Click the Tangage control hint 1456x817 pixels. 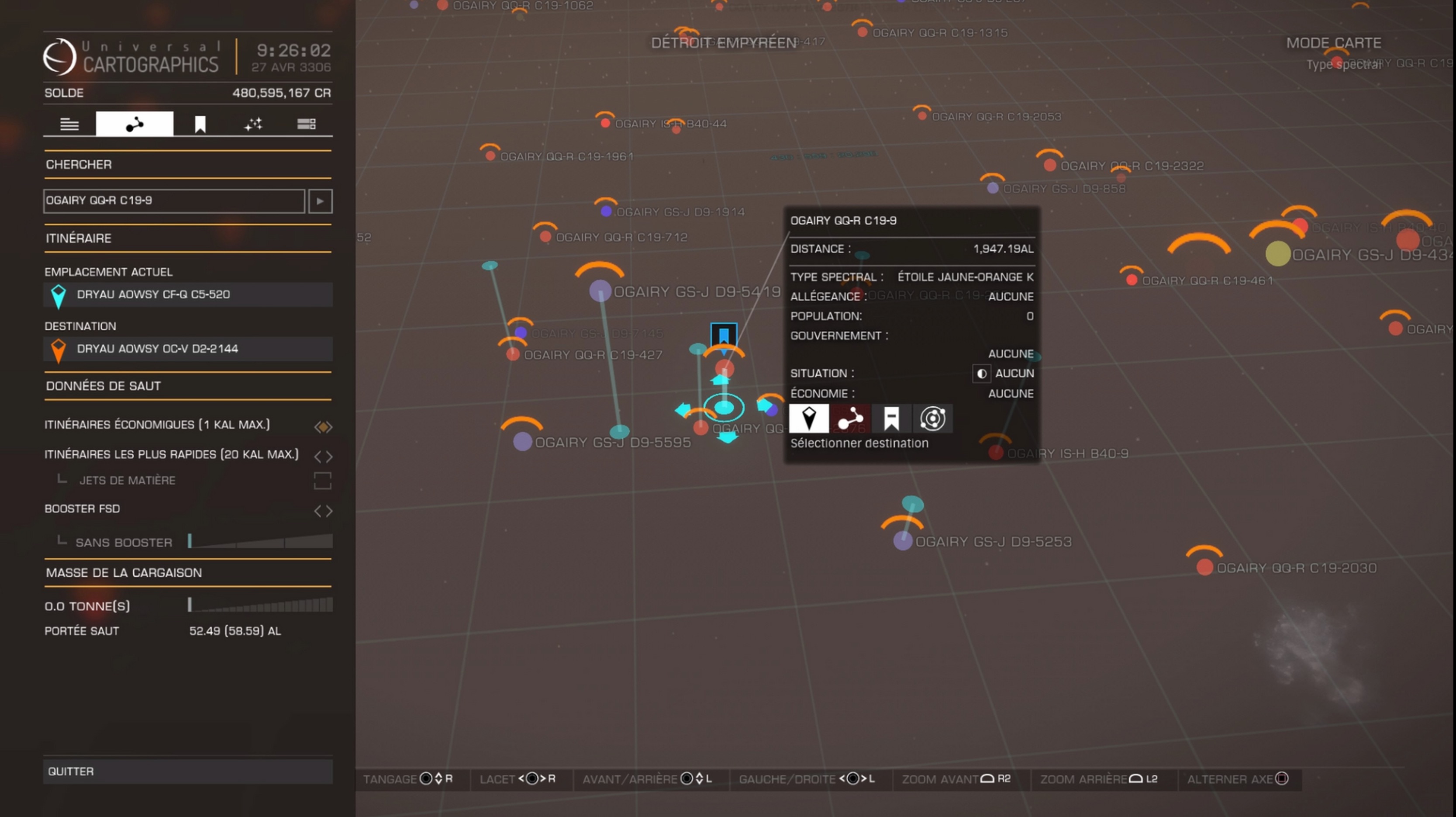point(408,779)
